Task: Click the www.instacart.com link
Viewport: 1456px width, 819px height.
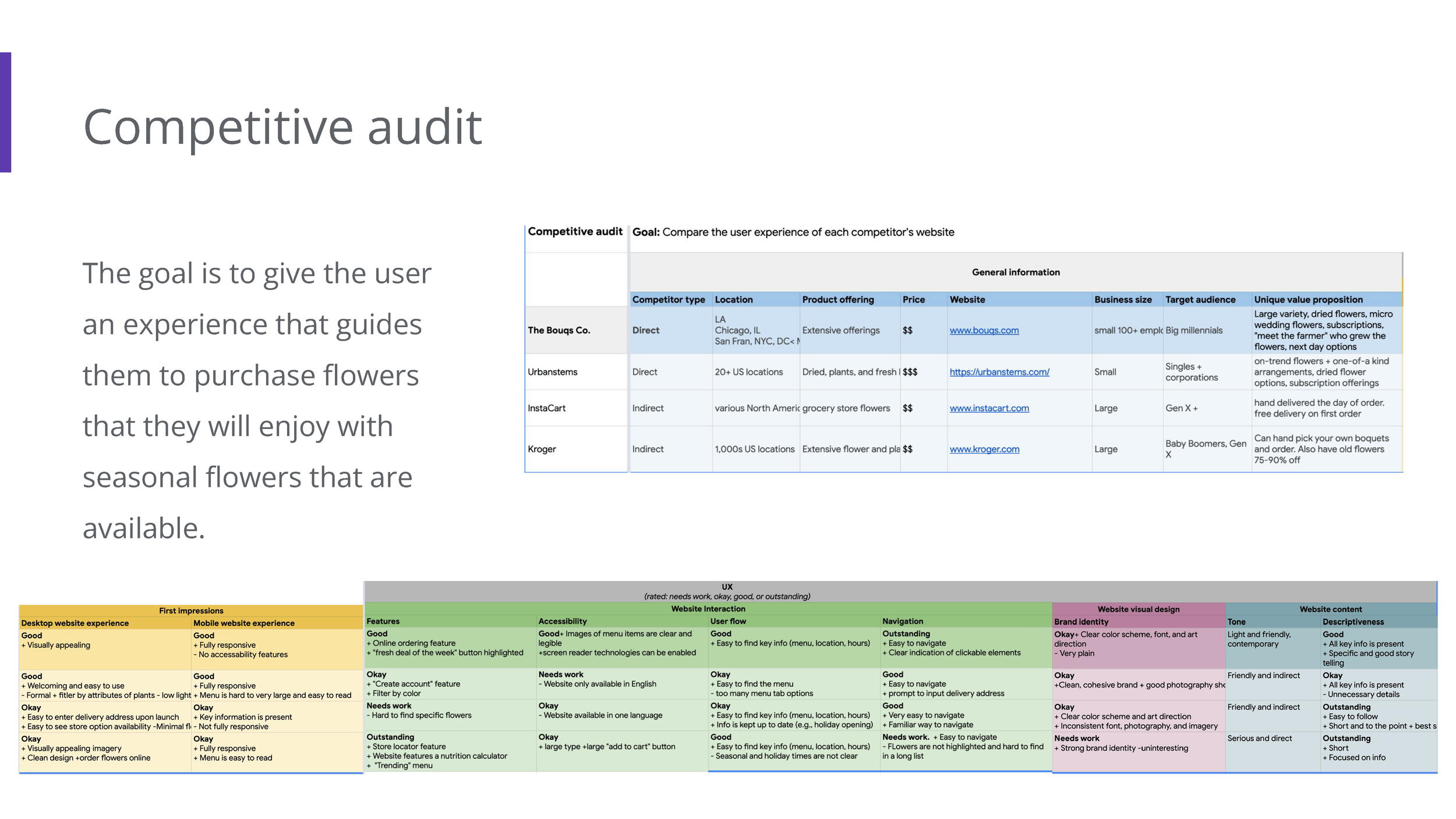Action: pos(989,408)
